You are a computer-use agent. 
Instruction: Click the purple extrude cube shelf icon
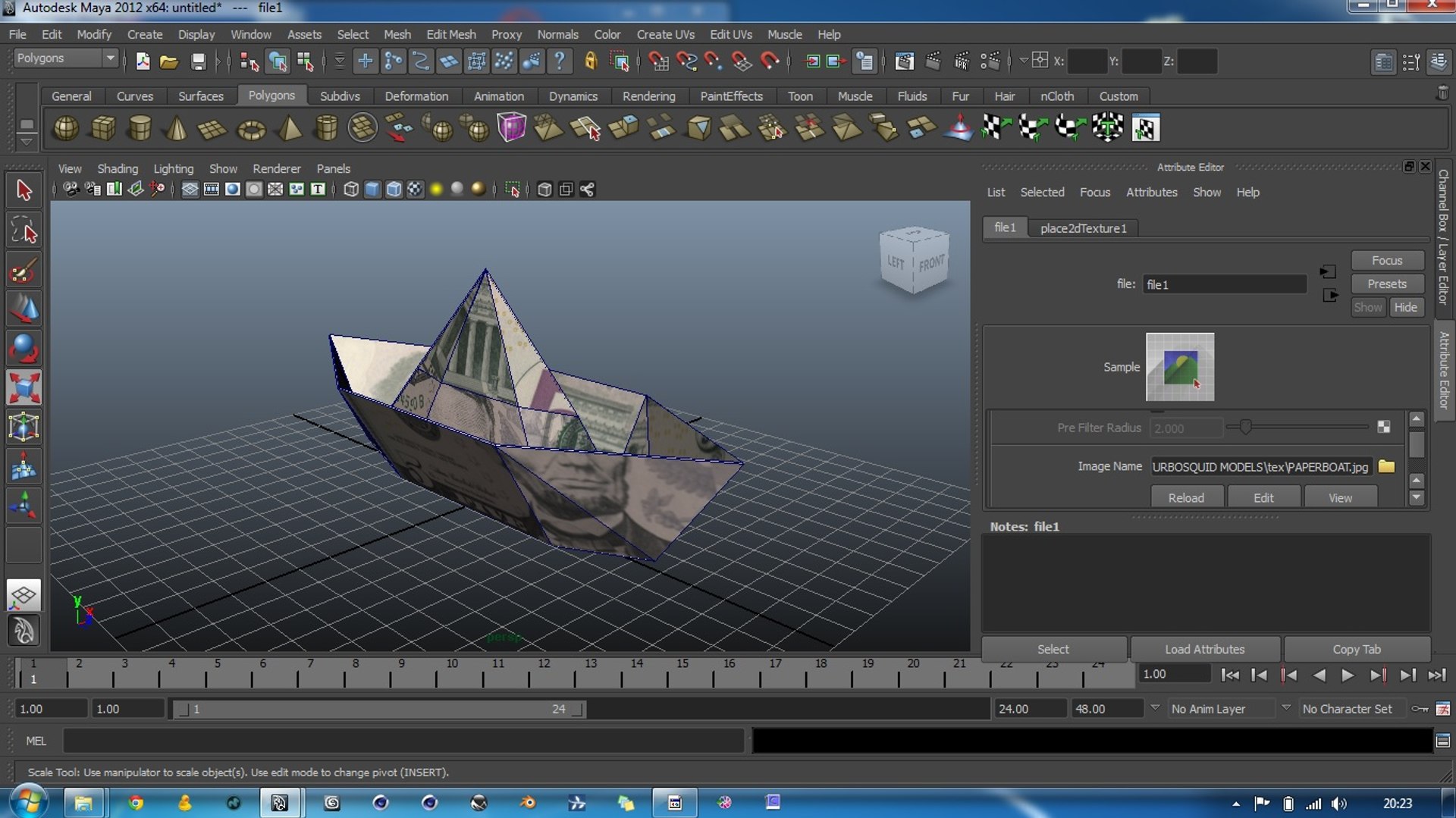(x=512, y=127)
